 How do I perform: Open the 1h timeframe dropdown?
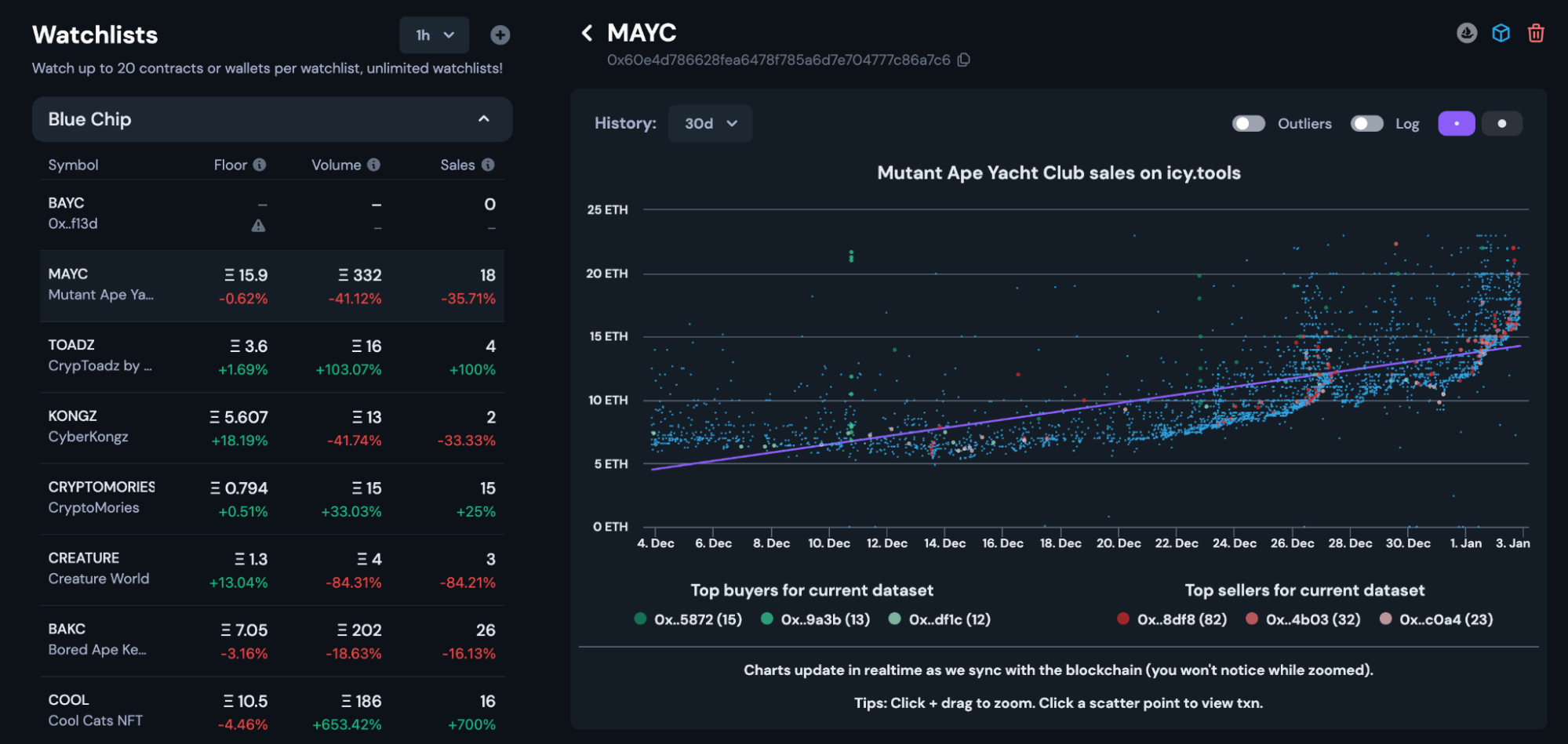(435, 35)
